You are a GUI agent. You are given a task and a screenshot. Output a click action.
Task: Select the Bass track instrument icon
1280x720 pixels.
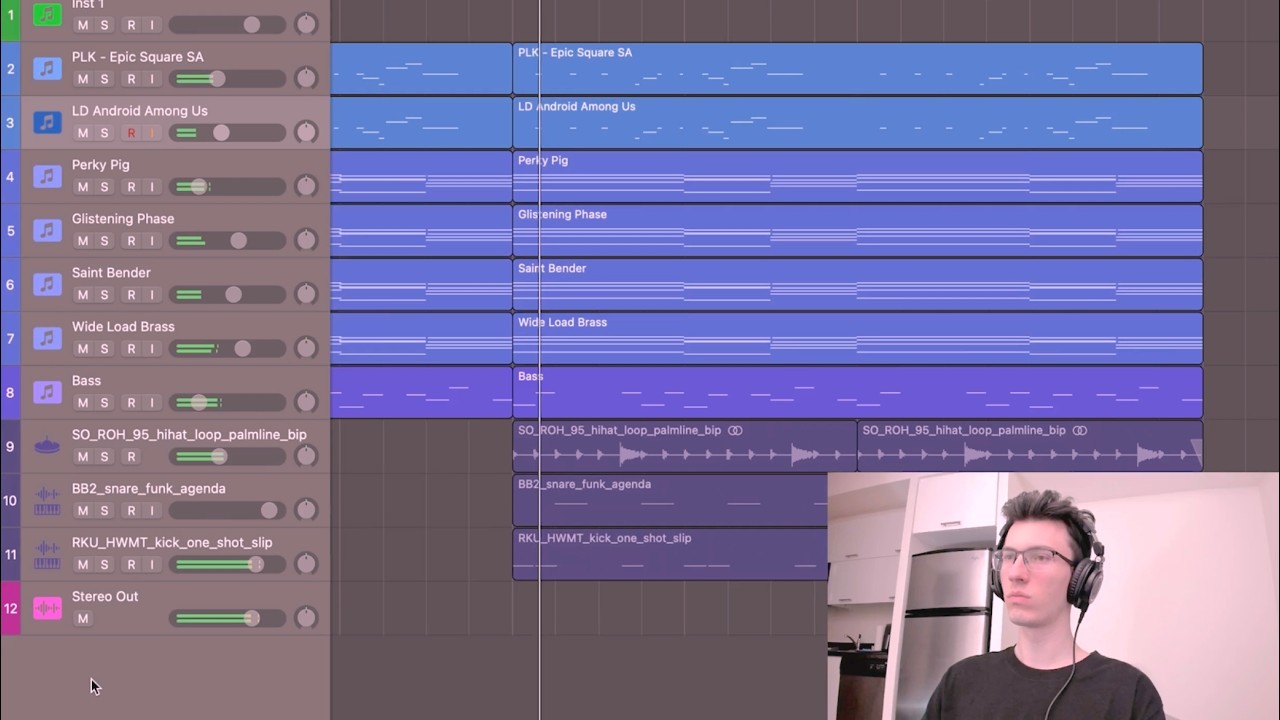(47, 393)
